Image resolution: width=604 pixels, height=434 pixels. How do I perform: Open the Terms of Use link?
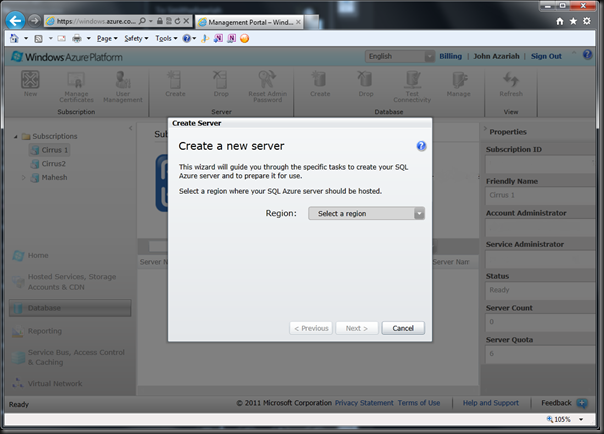click(x=419, y=403)
